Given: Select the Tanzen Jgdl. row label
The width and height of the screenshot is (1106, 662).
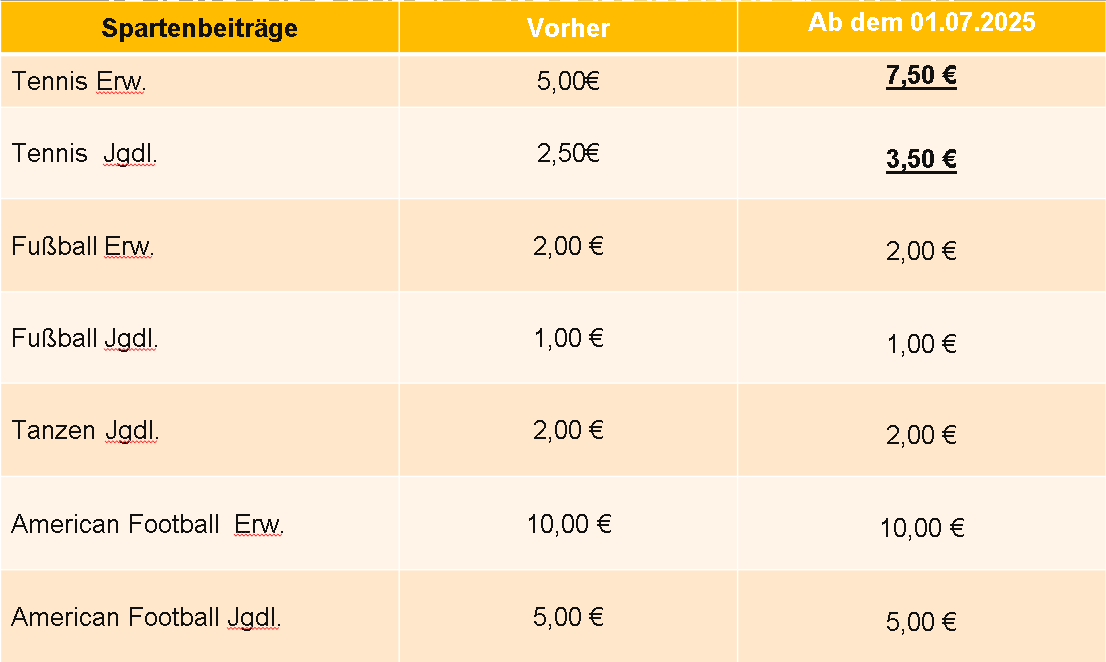Looking at the screenshot, I should pyautogui.click(x=86, y=431).
